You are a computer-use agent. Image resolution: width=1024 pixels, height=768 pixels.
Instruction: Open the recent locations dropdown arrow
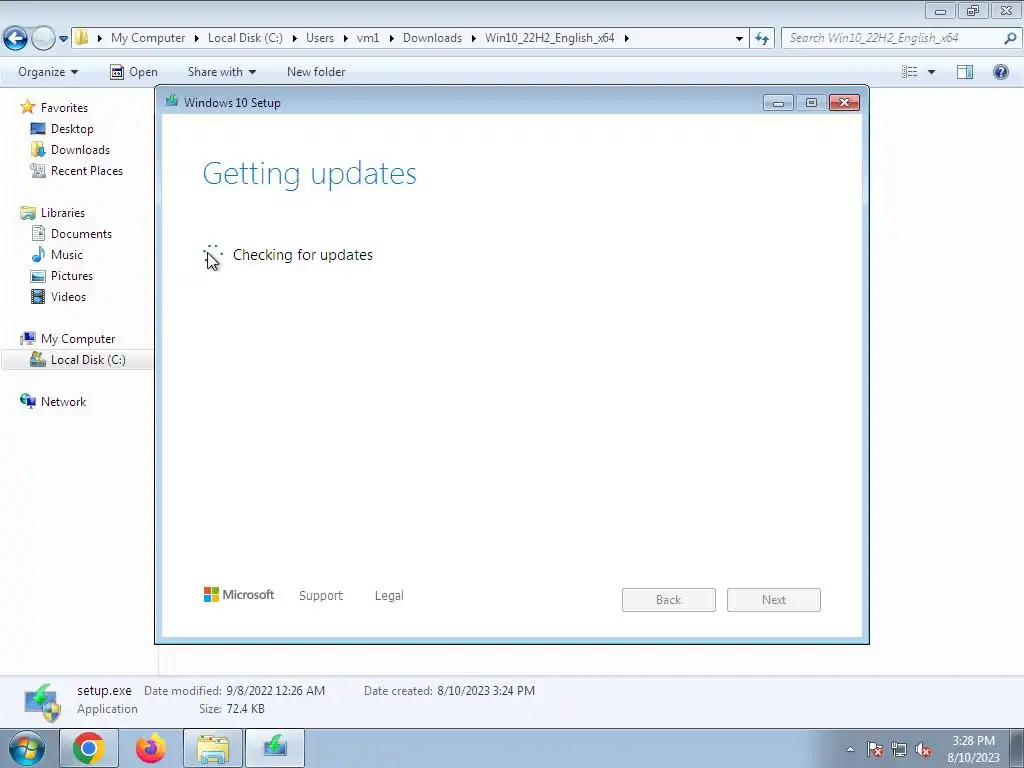[x=63, y=39]
